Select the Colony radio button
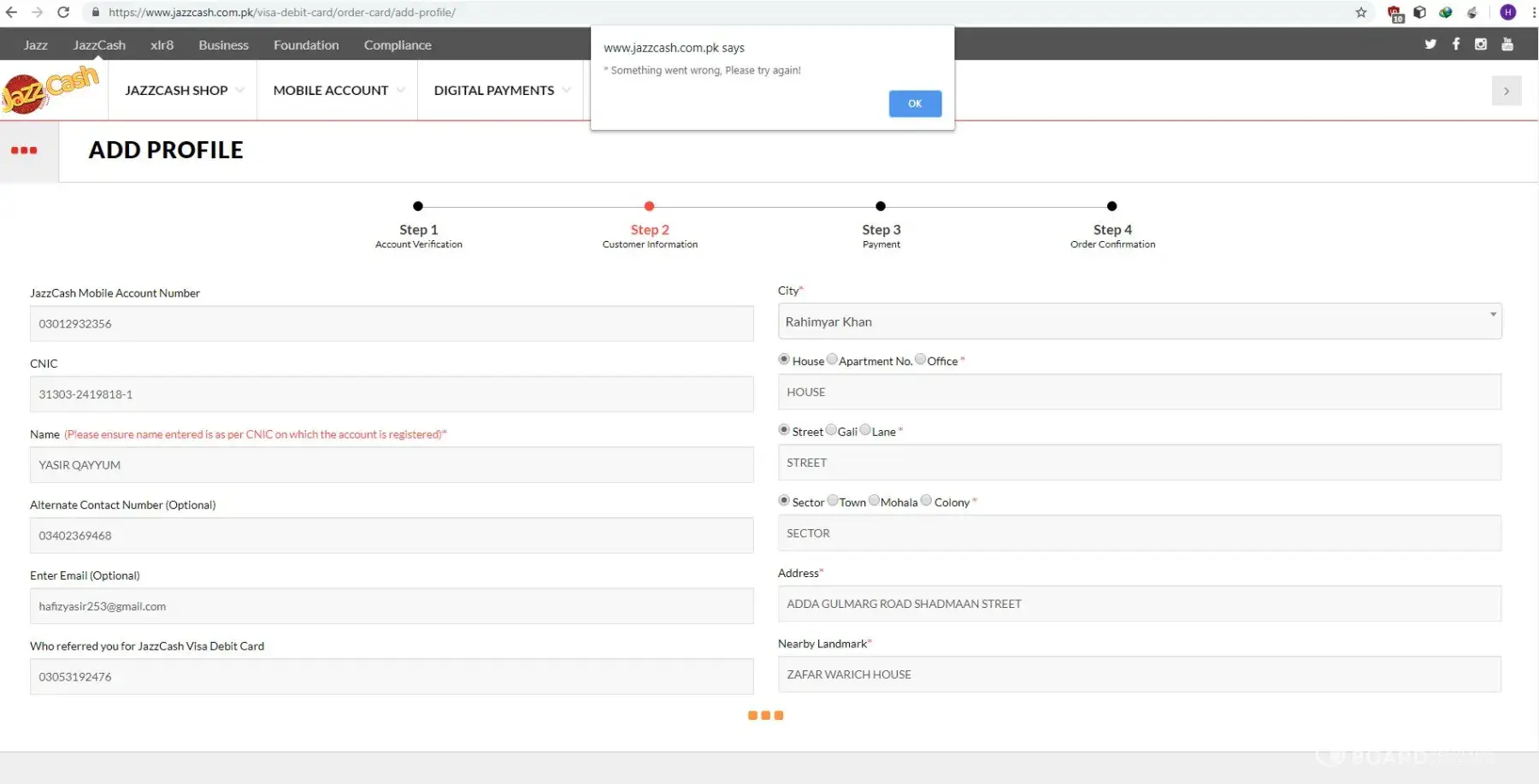Image resolution: width=1539 pixels, height=784 pixels. pos(926,500)
